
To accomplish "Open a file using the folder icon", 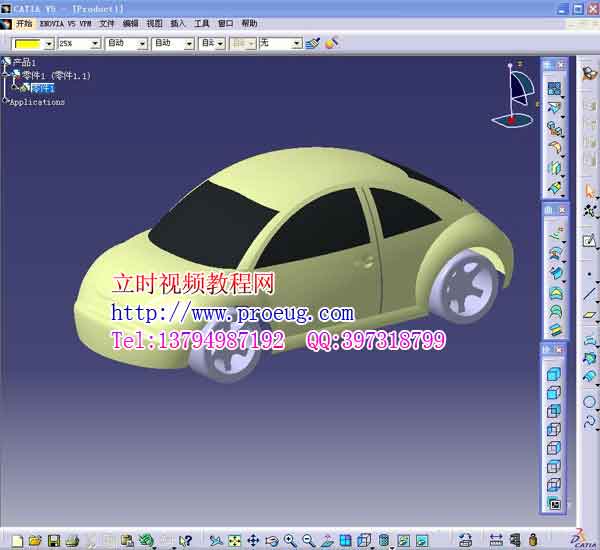I will click(x=35, y=540).
